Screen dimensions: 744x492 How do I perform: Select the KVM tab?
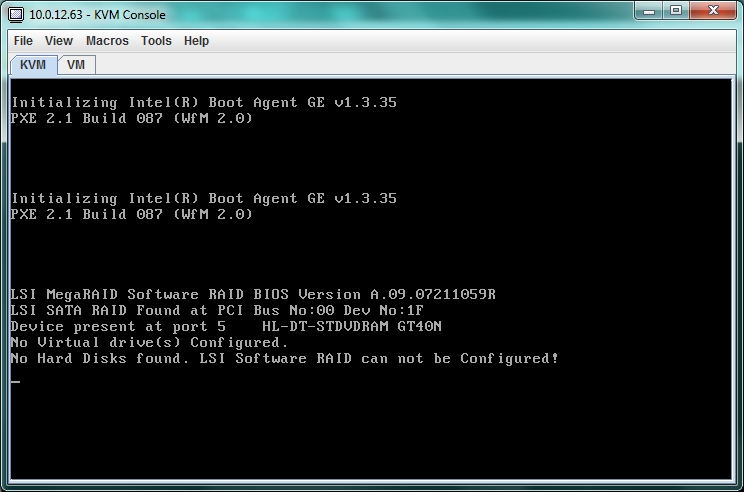coord(33,65)
